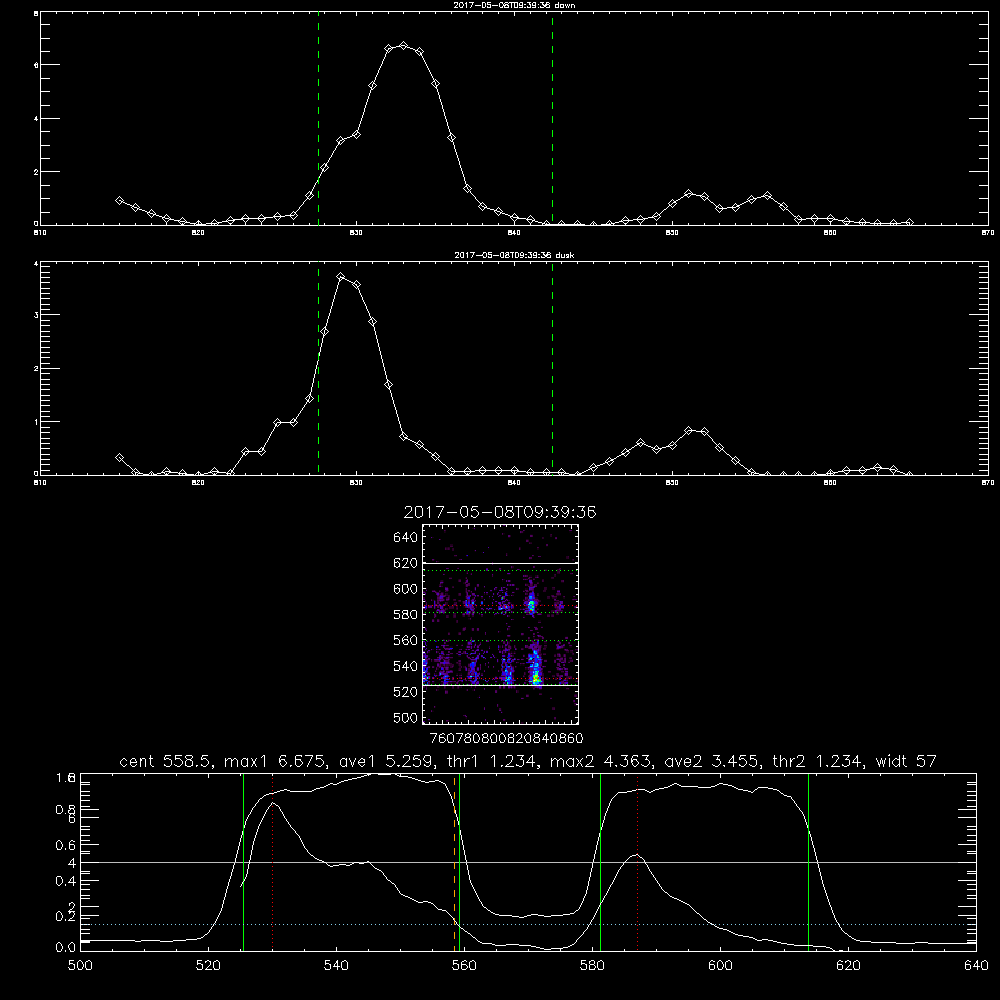This screenshot has width=1000, height=1000.
Task: Click the heatmap y-axis label 600
Action: [x=406, y=589]
